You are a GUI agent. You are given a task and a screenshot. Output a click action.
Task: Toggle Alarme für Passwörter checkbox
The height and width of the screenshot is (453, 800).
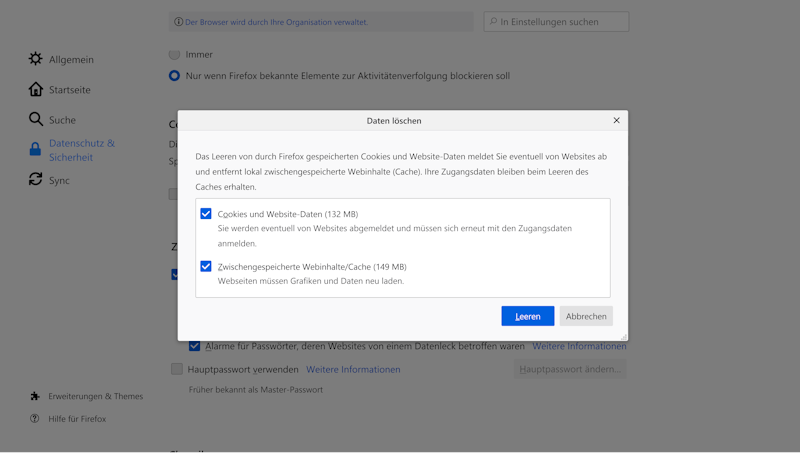click(194, 346)
